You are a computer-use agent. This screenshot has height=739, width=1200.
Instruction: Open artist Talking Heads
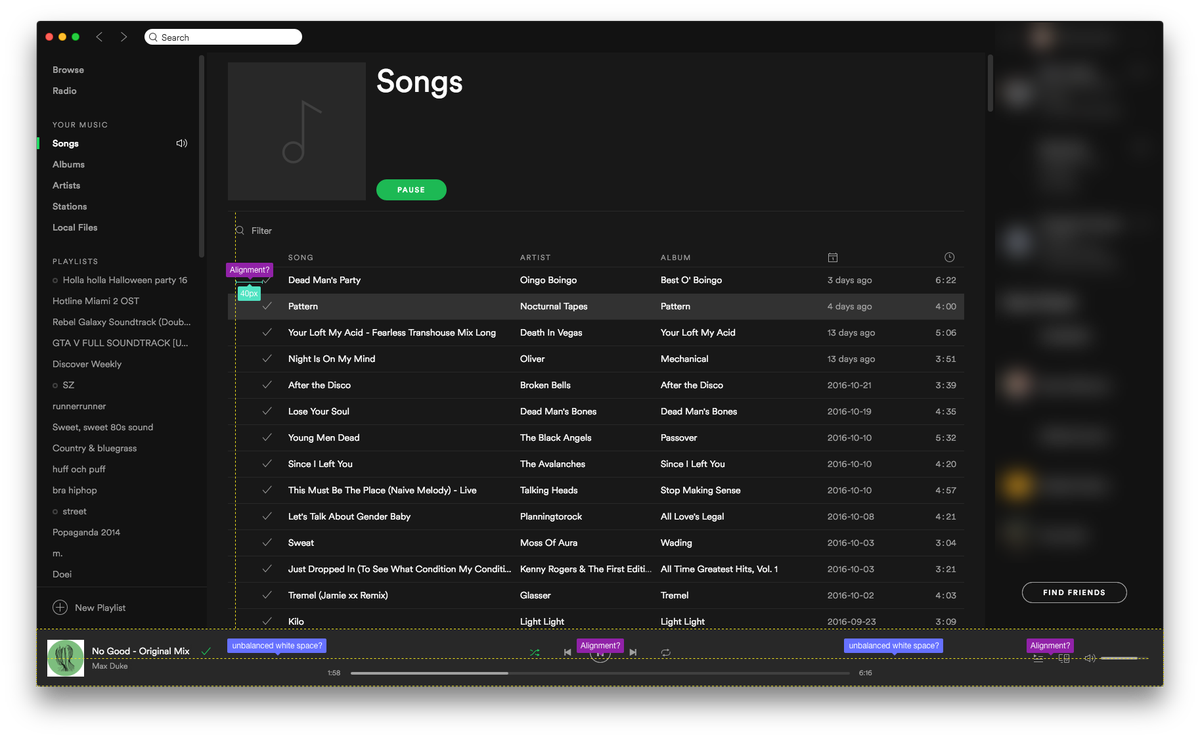pyautogui.click(x=549, y=490)
